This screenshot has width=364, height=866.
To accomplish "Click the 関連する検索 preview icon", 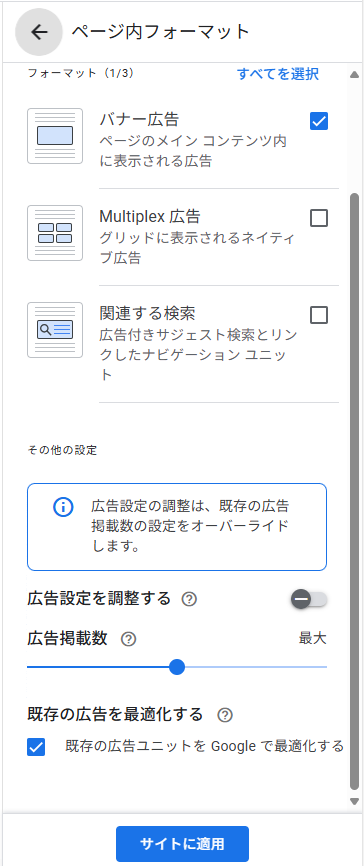I will tap(55, 330).
